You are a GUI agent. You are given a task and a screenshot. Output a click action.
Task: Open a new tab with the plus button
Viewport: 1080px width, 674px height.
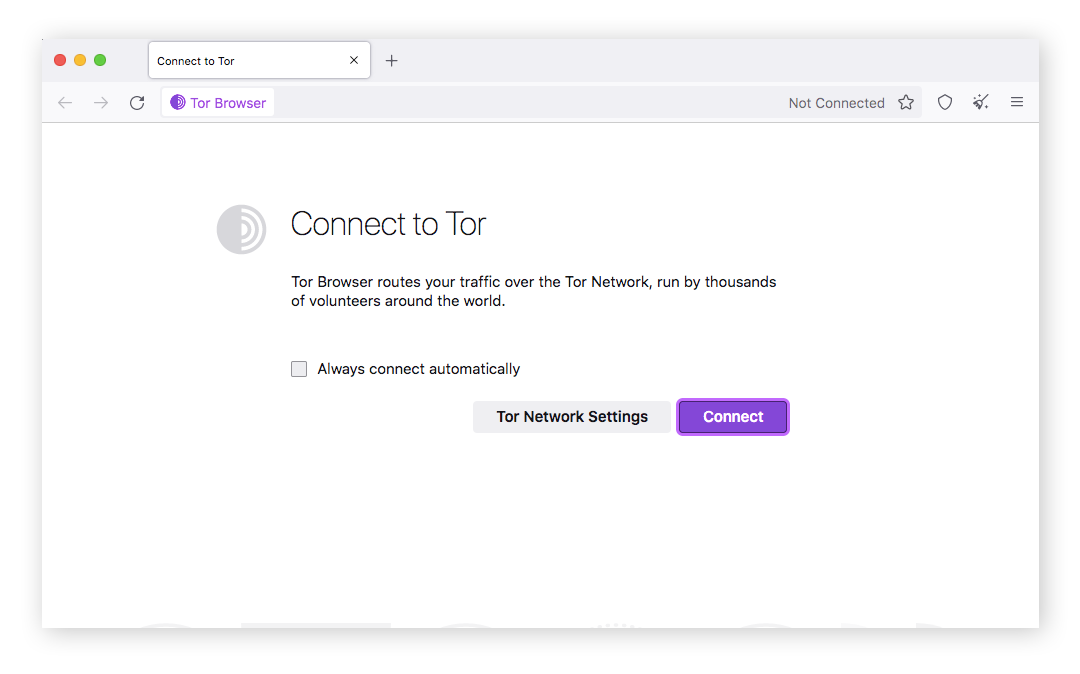pos(391,60)
